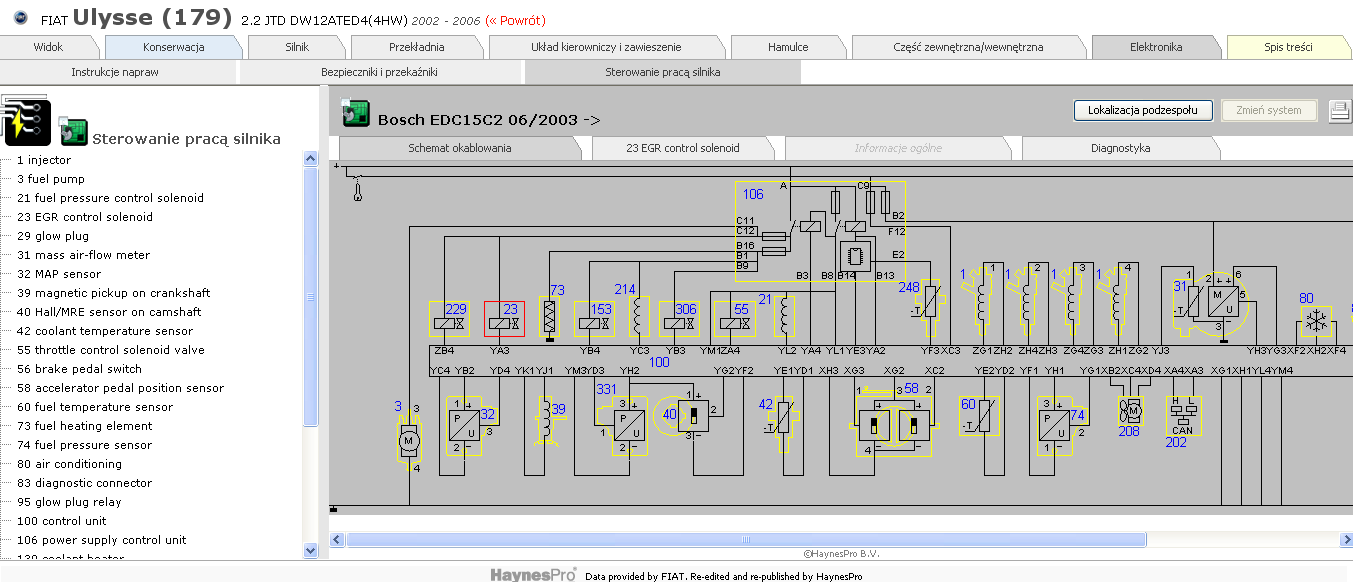Select component 80 air conditioning snowflake symbol
1353x582 pixels.
(x=1317, y=322)
